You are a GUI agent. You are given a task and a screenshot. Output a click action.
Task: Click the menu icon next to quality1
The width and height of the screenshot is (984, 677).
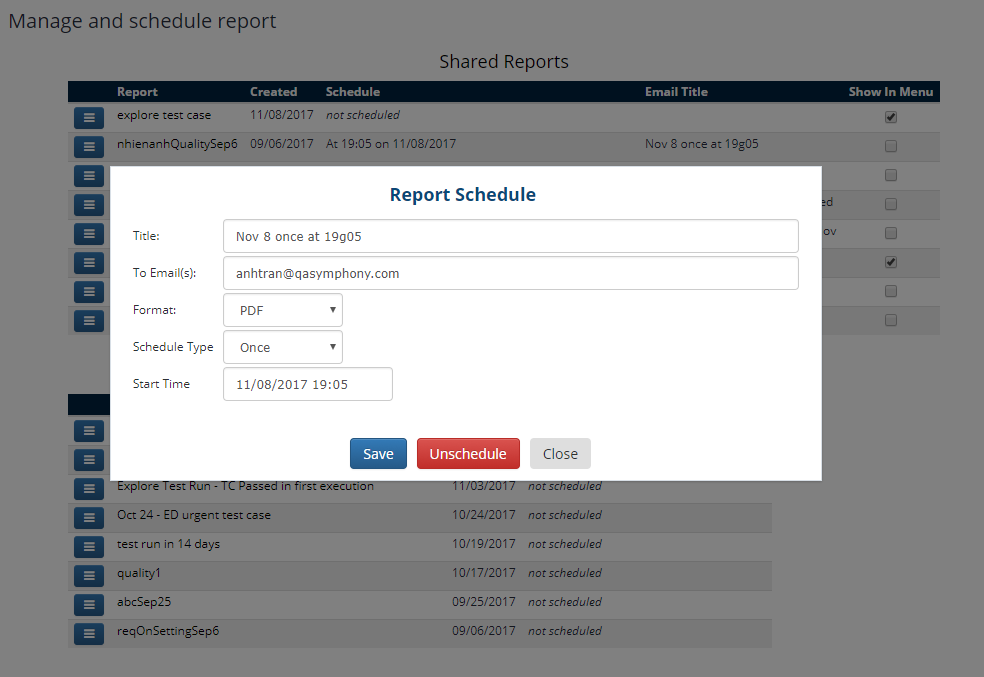click(89, 575)
